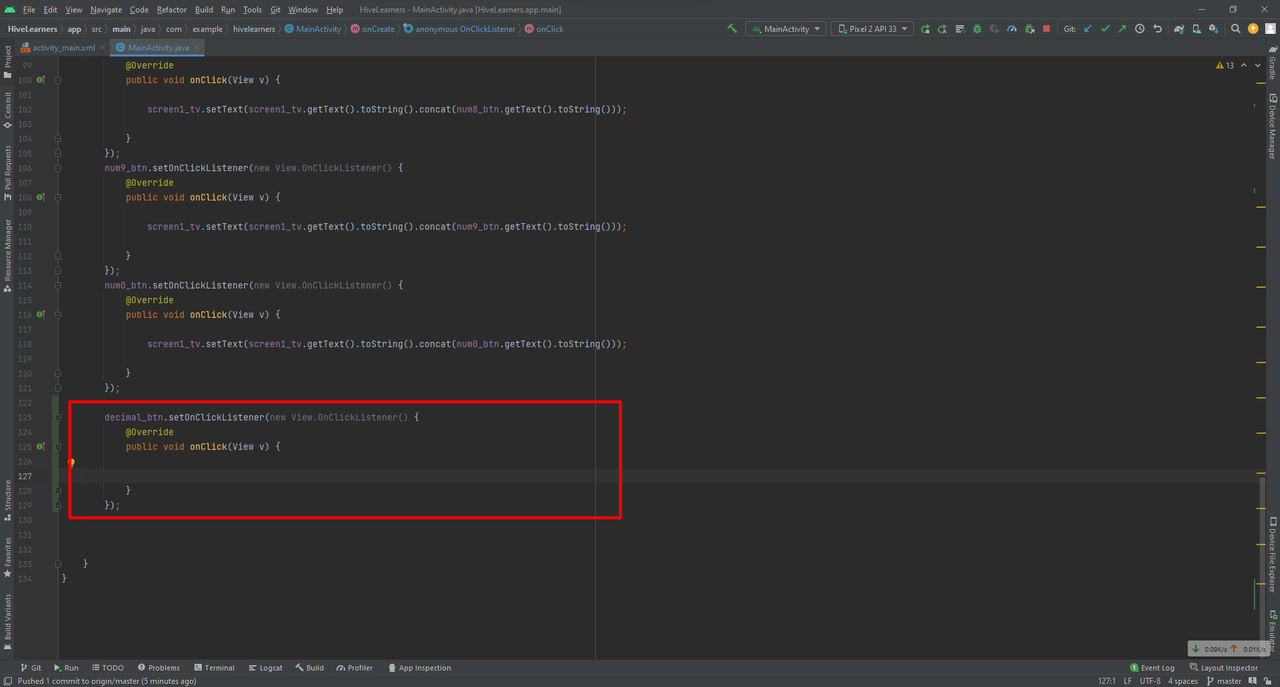Viewport: 1280px width, 687px height.
Task: Open the Git tool window at the bottom
Action: tap(31, 668)
